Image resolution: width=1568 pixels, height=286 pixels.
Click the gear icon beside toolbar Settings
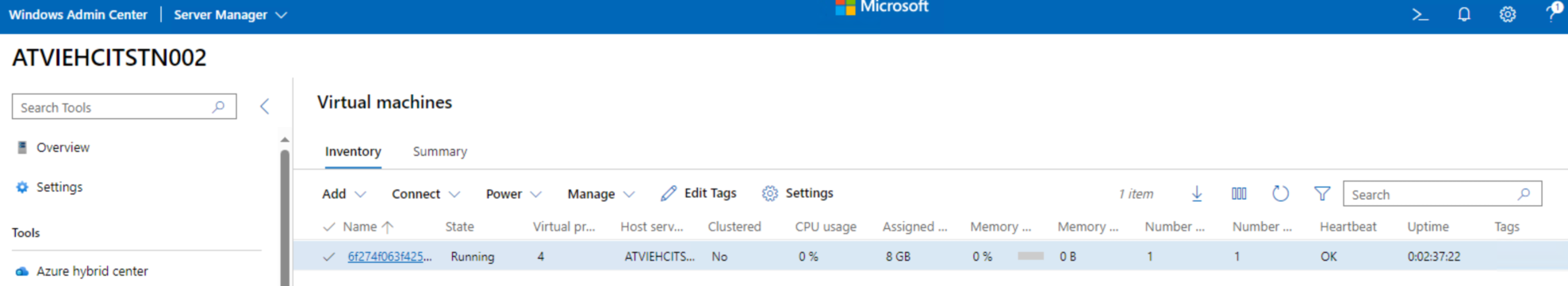click(770, 193)
